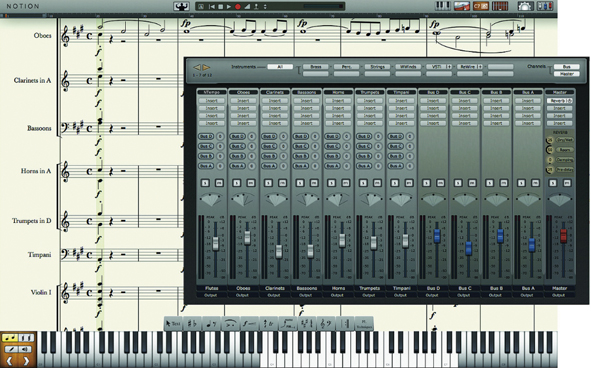Click the rewind-to-start transport button

[211, 6]
